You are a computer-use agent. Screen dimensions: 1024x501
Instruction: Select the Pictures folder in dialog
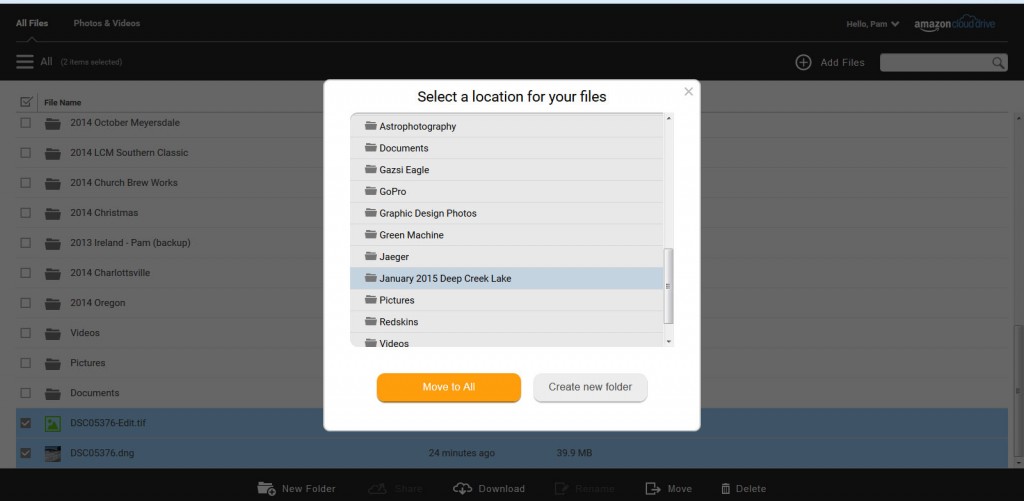point(507,300)
